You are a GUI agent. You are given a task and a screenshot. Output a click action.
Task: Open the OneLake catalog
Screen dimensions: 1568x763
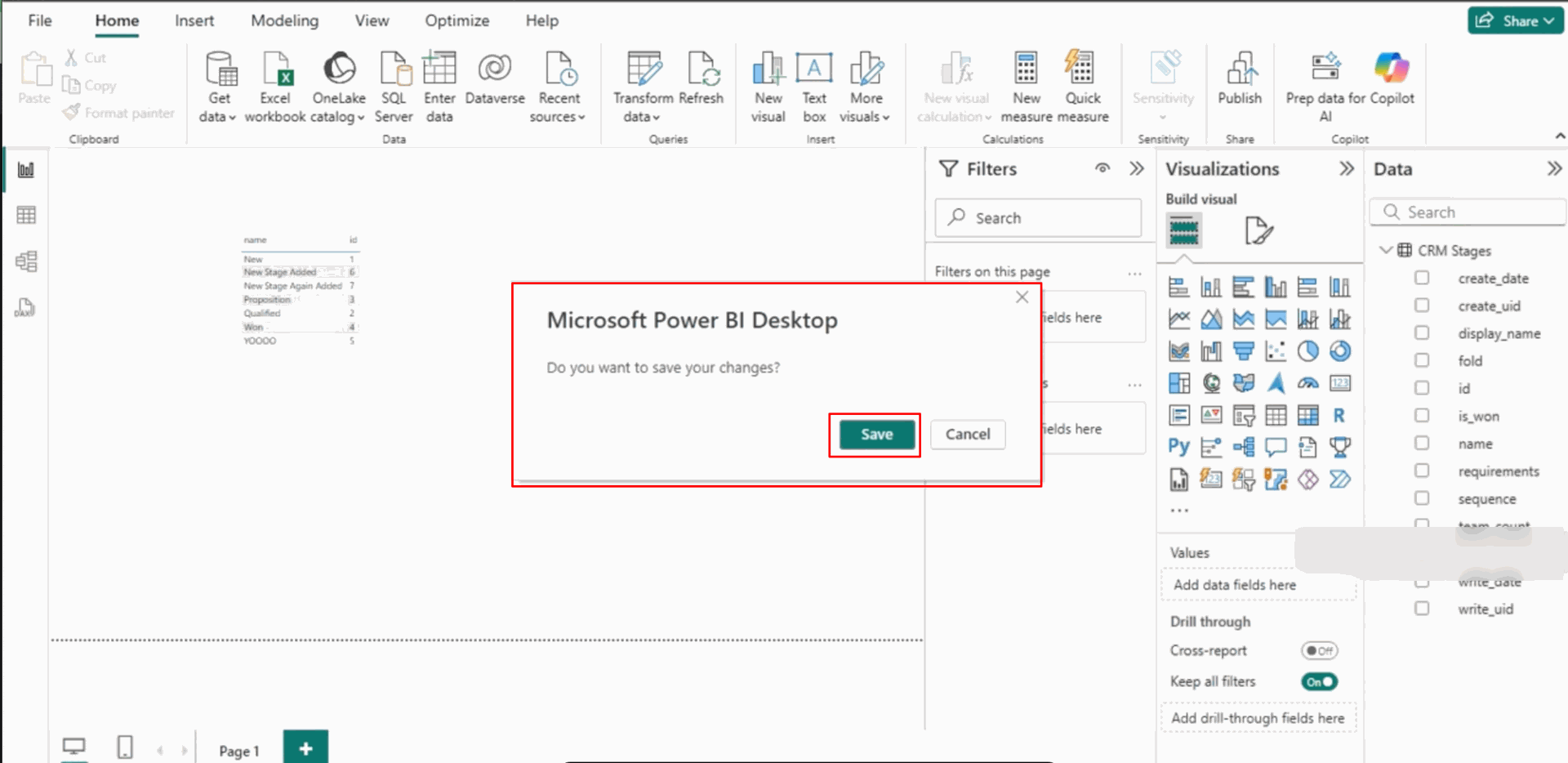point(339,87)
